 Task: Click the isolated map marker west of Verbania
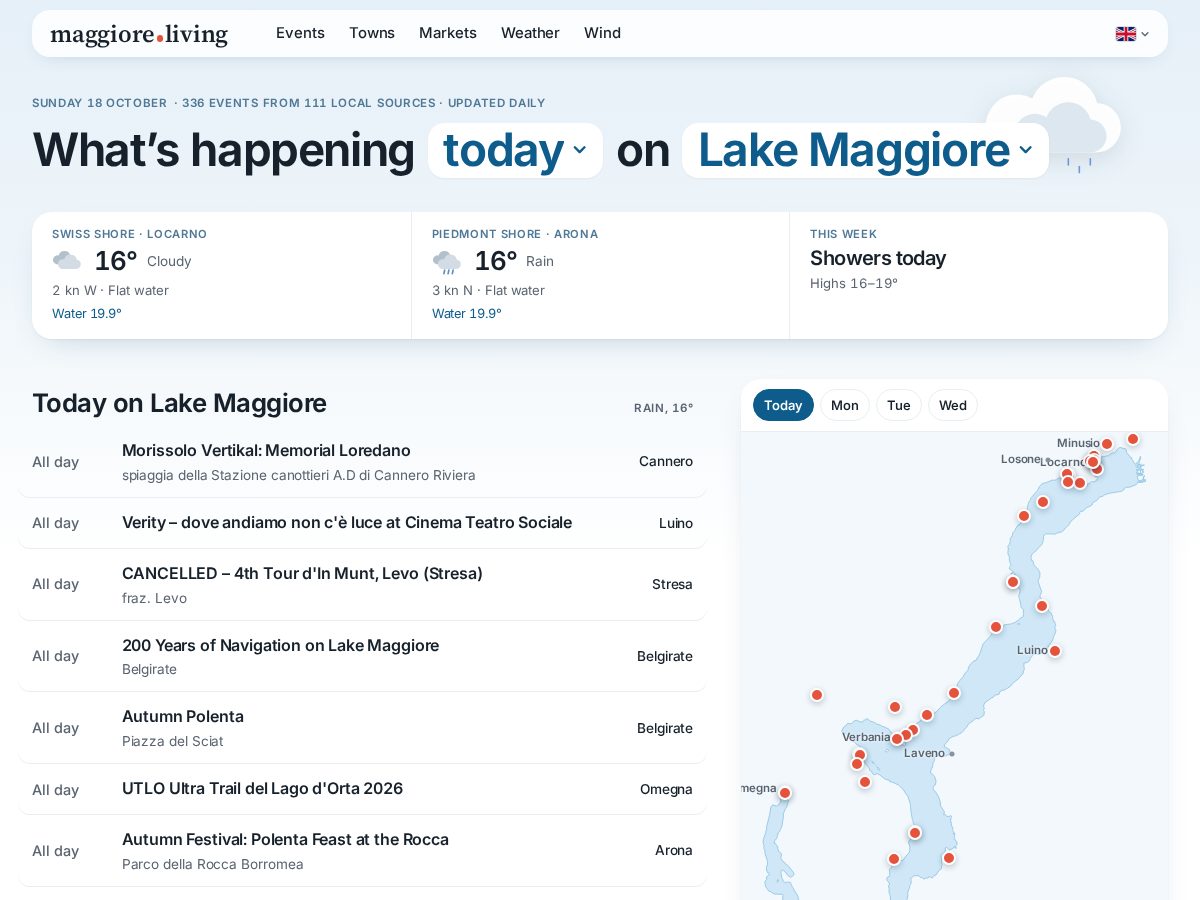tap(817, 695)
